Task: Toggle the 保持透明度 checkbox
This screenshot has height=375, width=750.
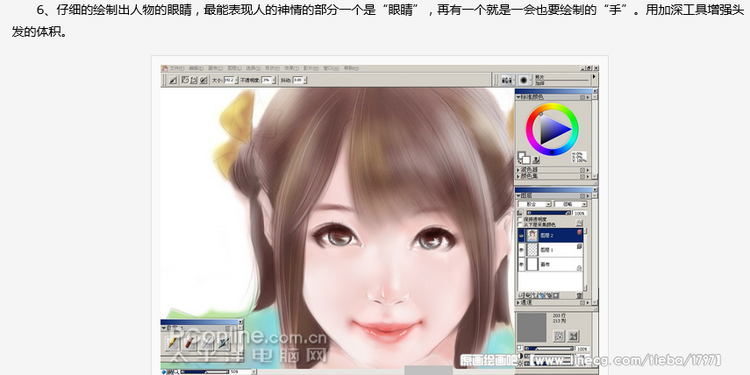Action: click(520, 219)
